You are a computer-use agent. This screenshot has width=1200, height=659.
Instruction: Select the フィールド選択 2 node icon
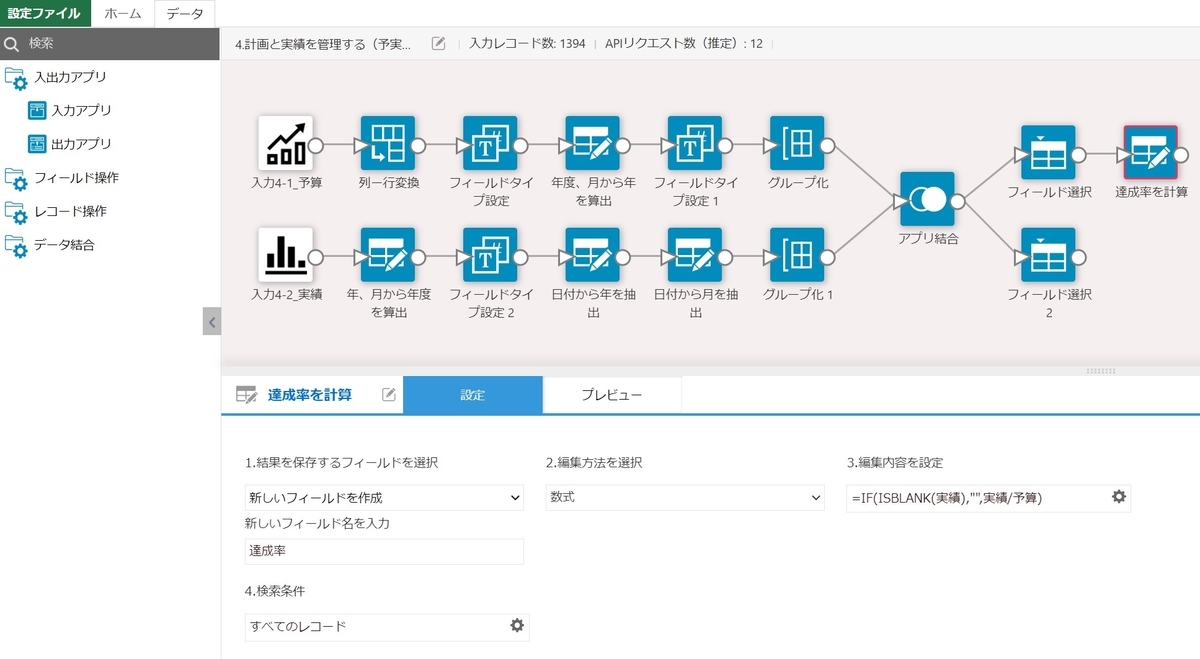click(x=1048, y=255)
